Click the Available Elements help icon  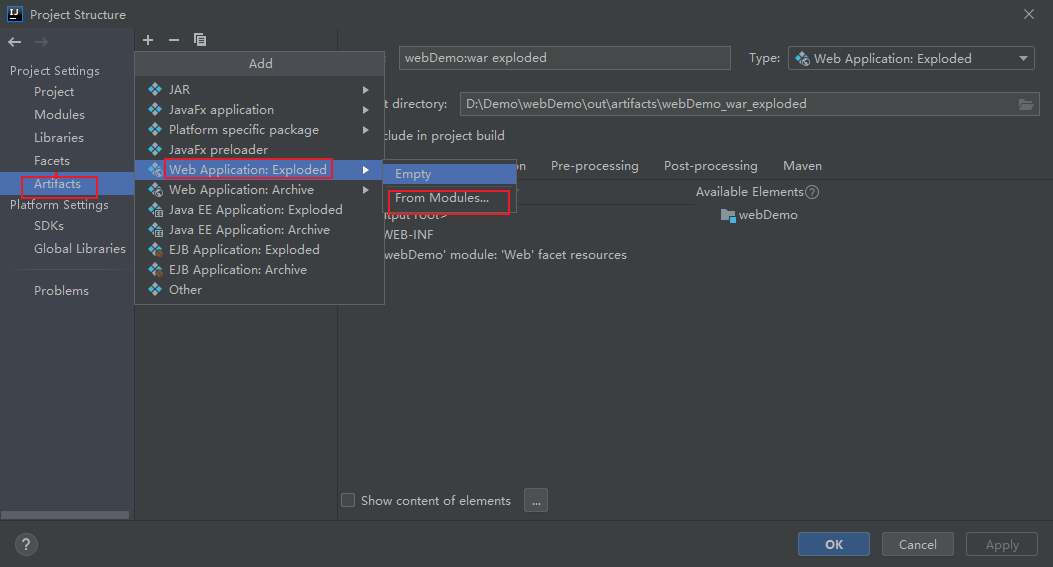(x=812, y=192)
